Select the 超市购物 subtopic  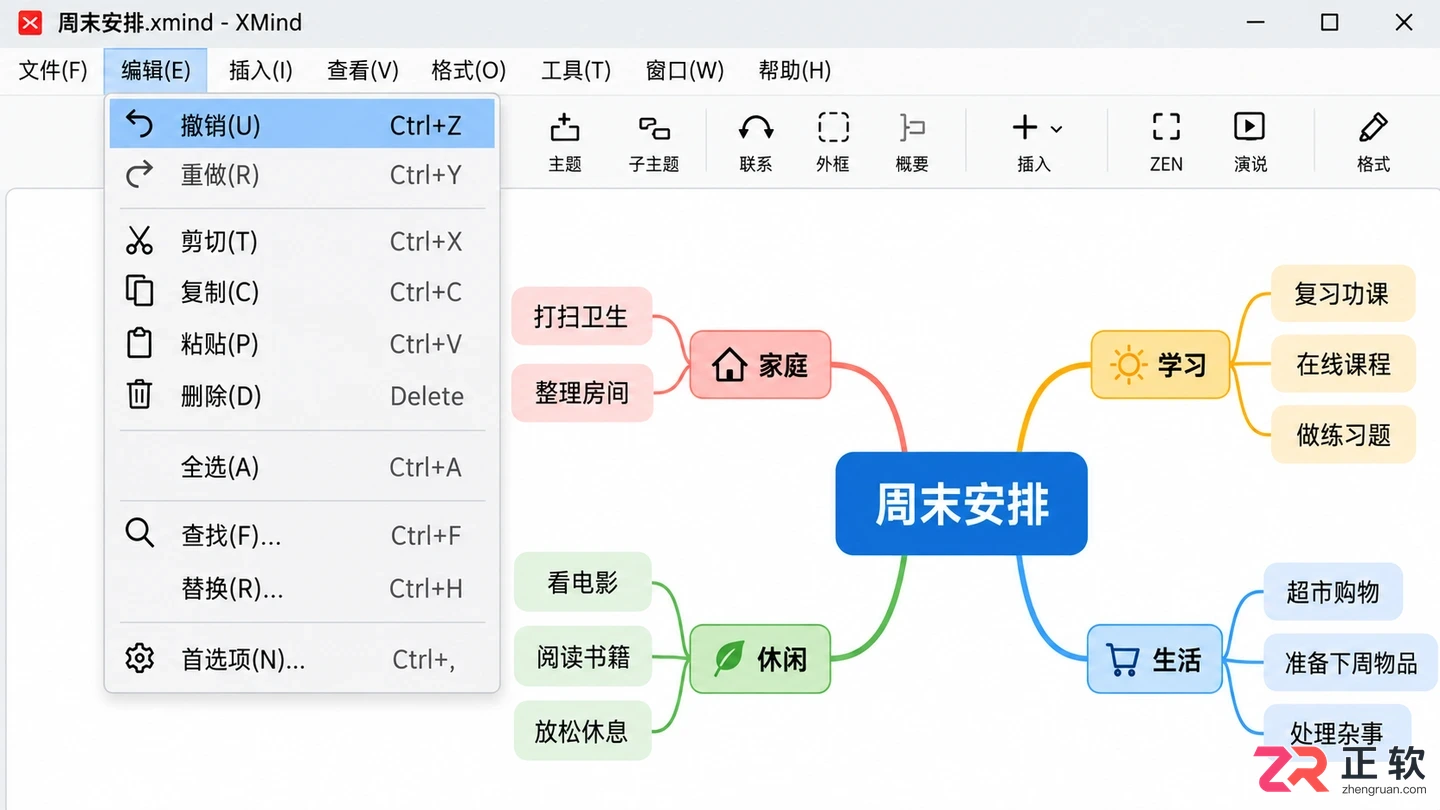[x=1333, y=592]
